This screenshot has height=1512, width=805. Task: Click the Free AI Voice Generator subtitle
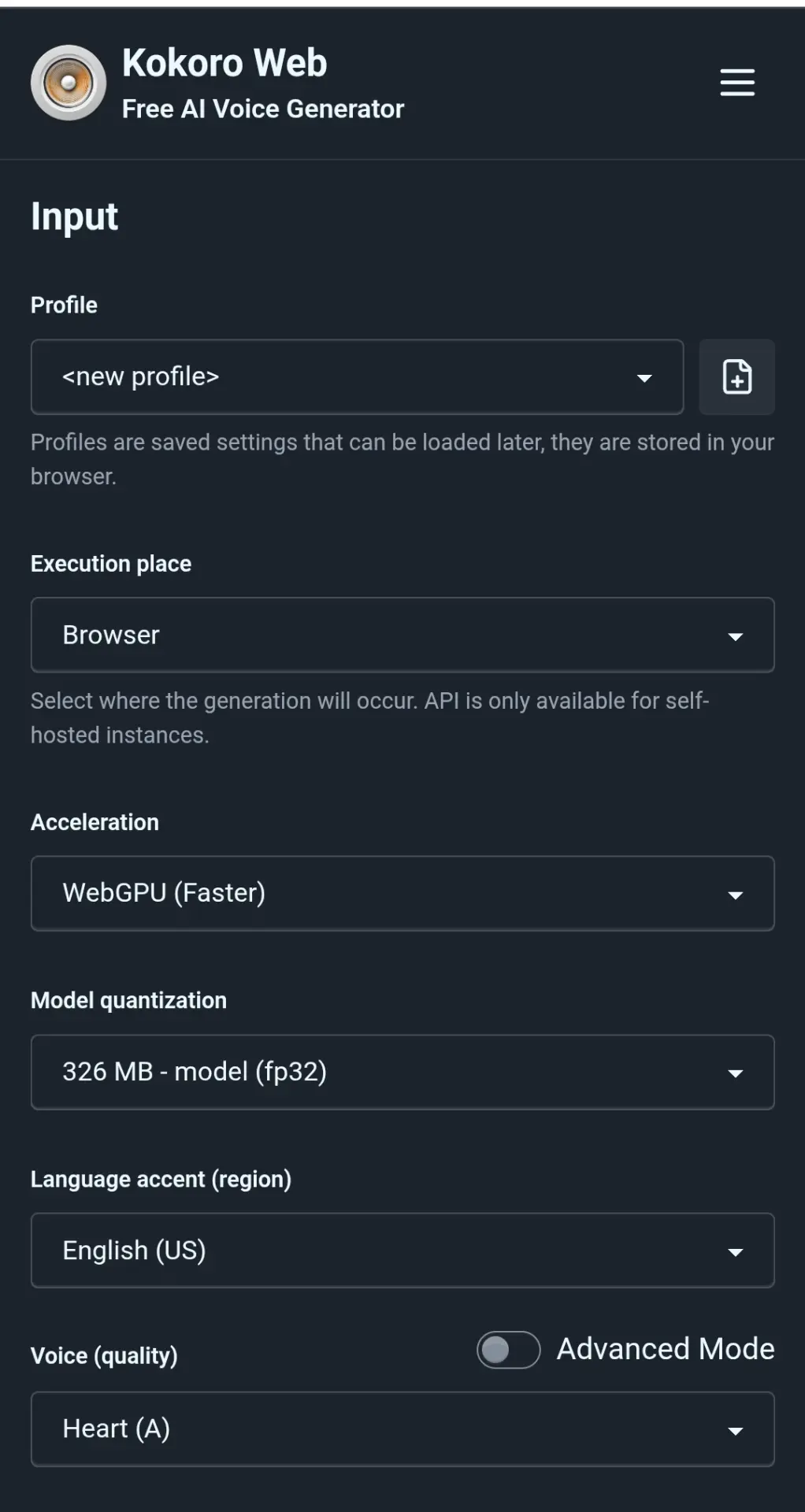pyautogui.click(x=263, y=109)
